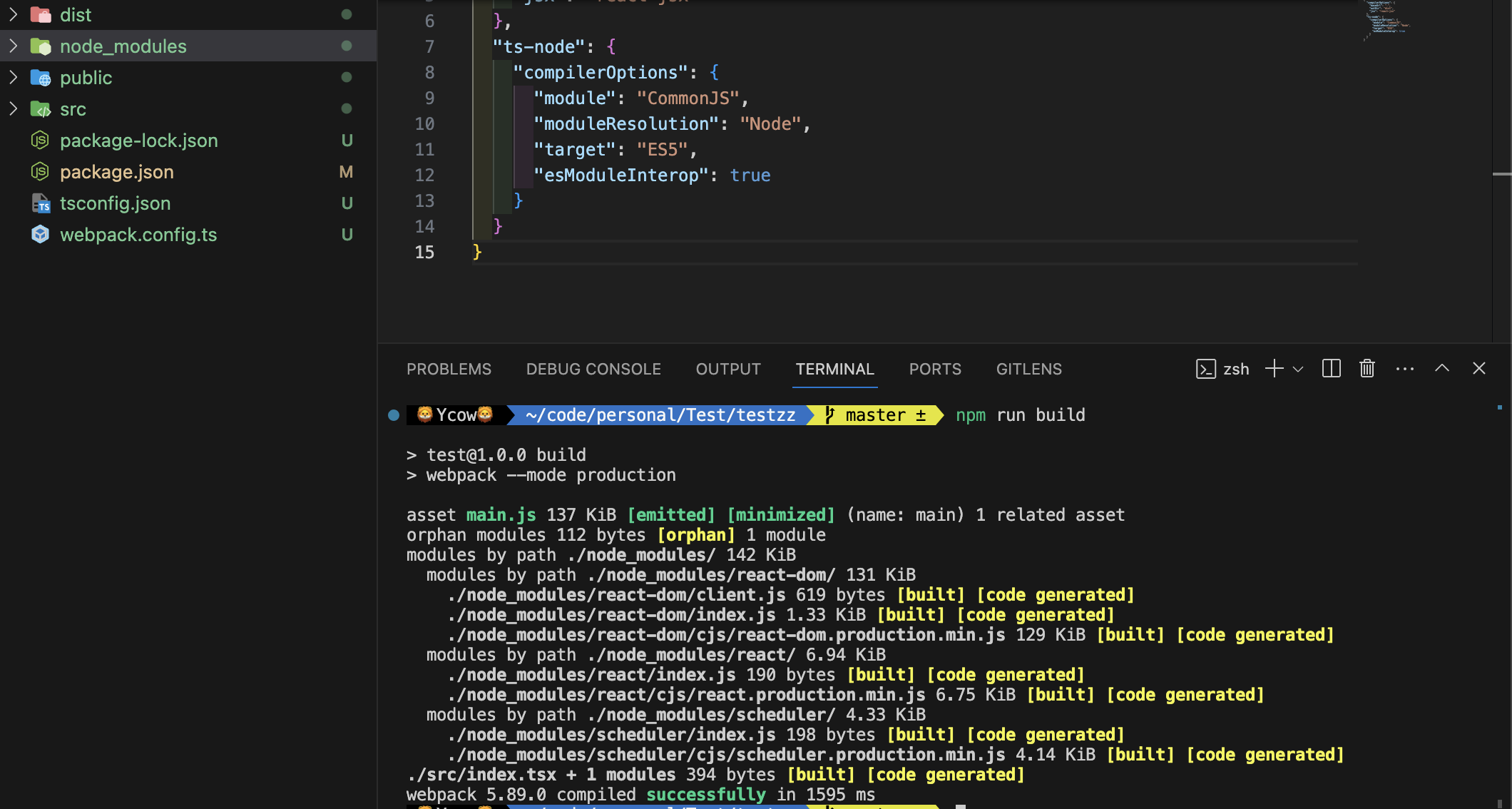
Task: Close the terminal panel with X
Action: pyautogui.click(x=1479, y=369)
